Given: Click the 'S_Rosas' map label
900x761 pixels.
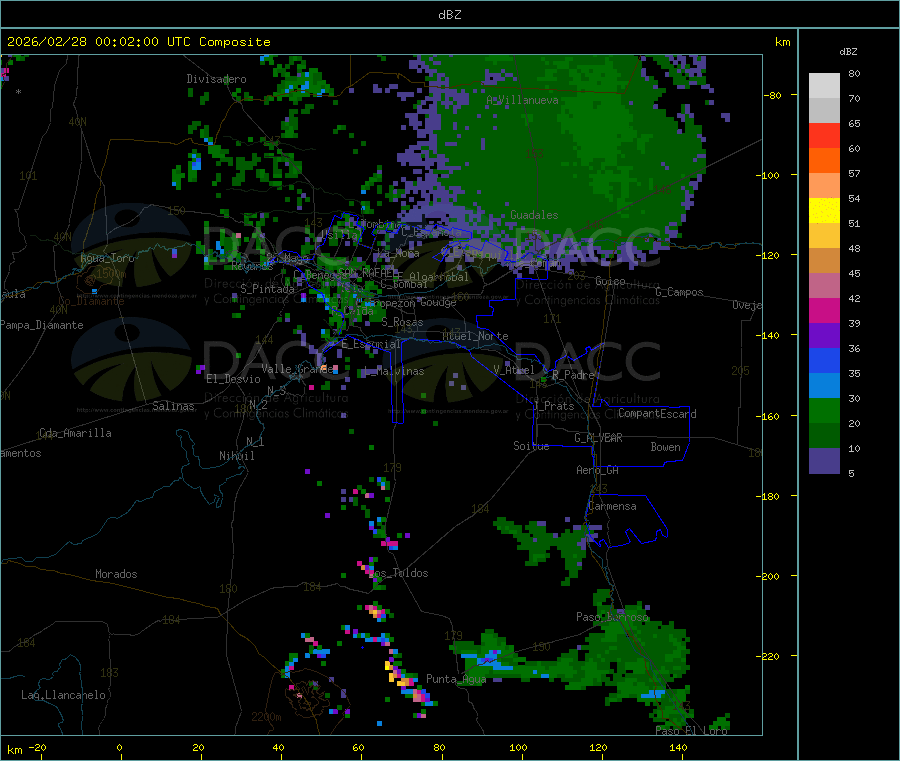Looking at the screenshot, I should pyautogui.click(x=402, y=322).
